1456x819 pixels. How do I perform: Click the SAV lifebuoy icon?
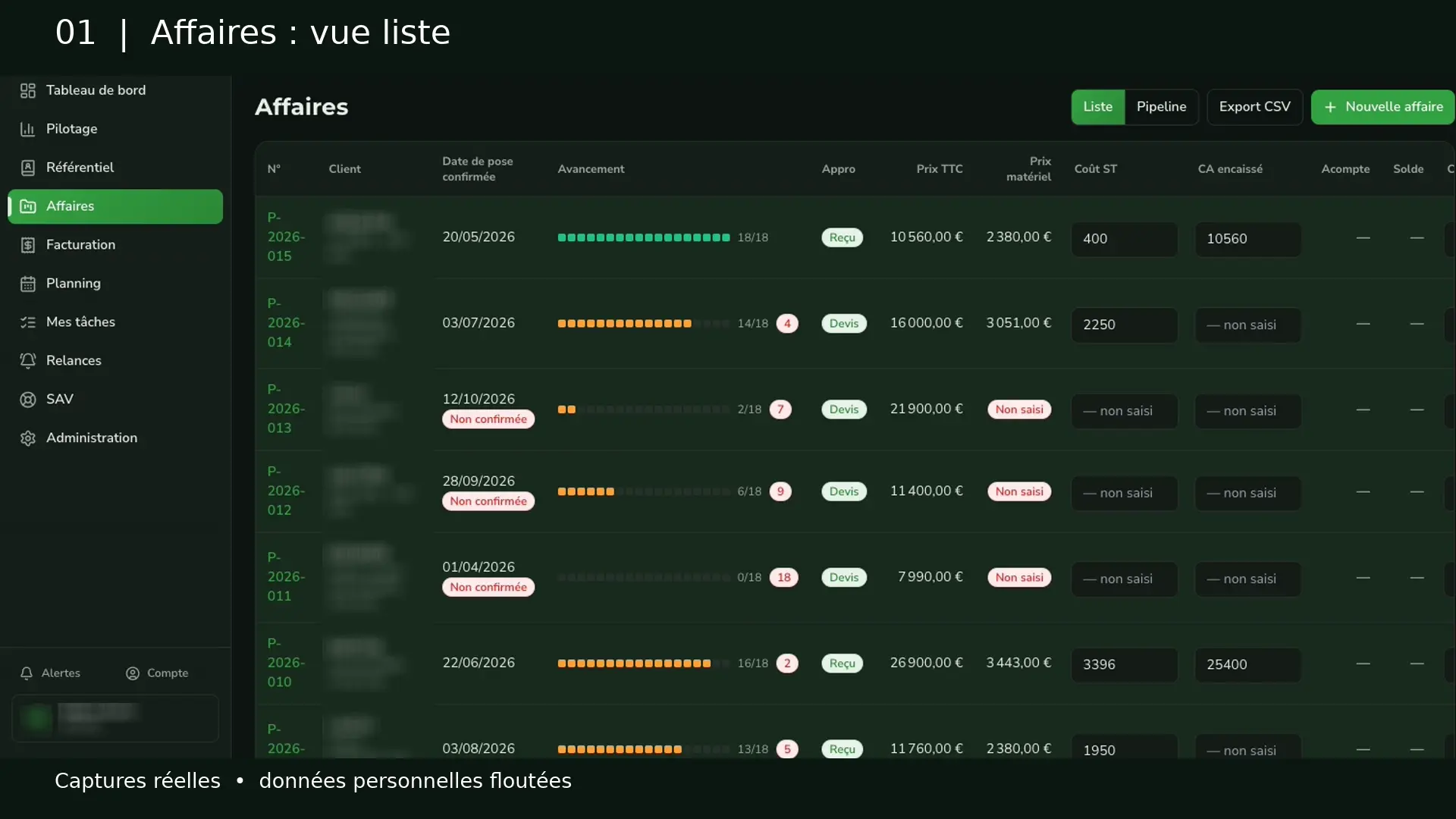(x=28, y=400)
